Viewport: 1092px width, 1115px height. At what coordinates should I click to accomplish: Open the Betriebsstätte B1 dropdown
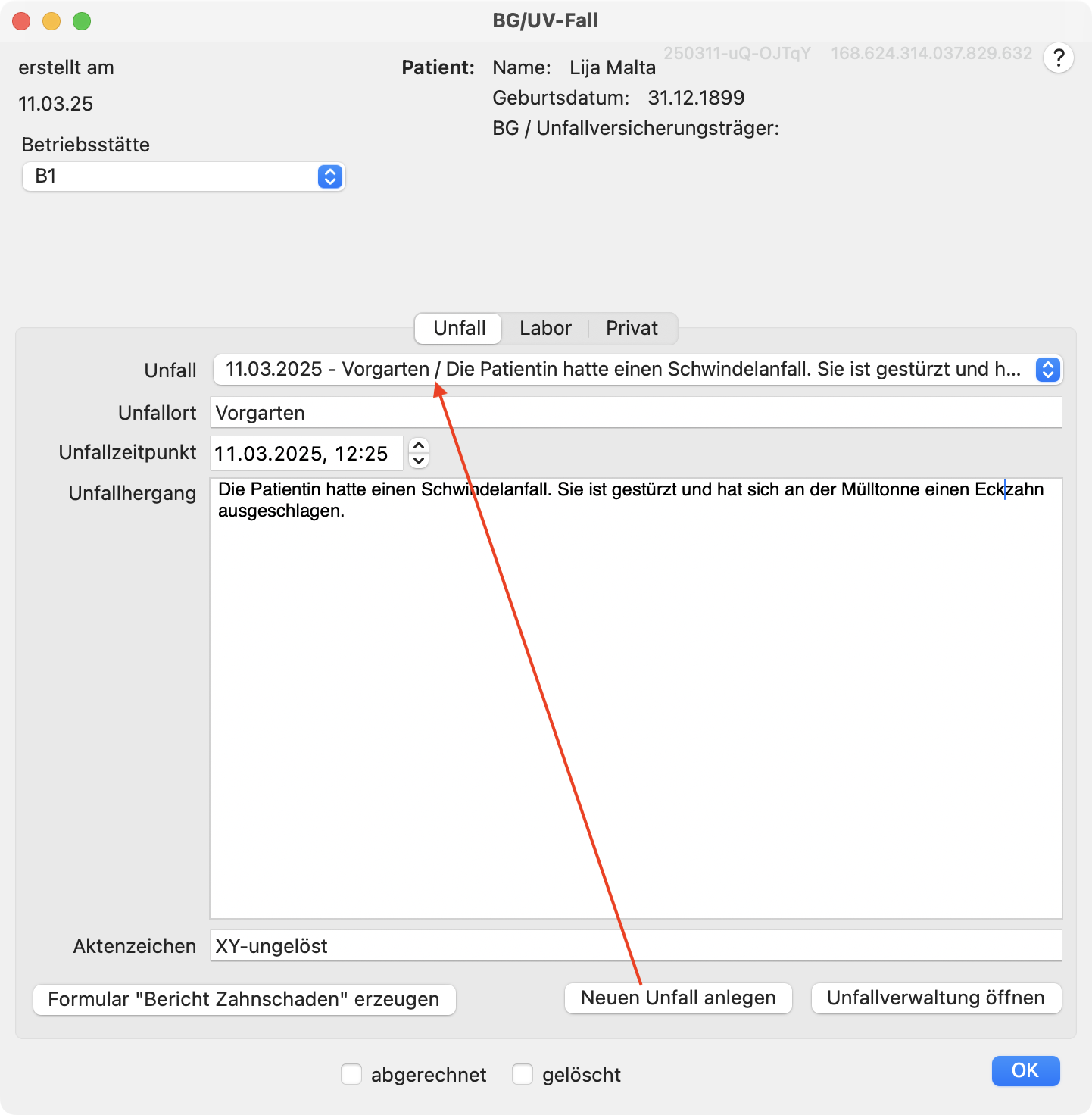point(183,176)
